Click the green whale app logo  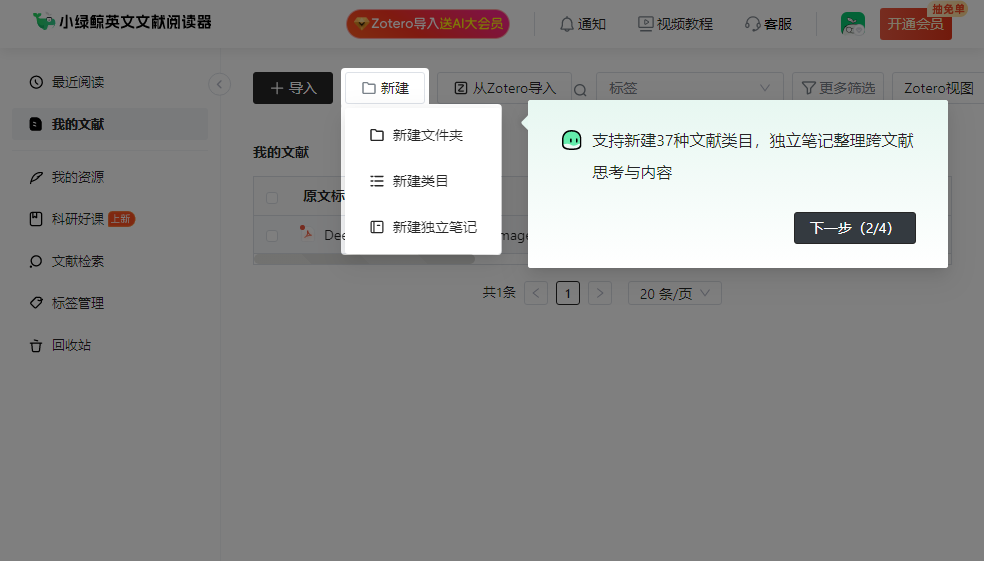(43, 21)
